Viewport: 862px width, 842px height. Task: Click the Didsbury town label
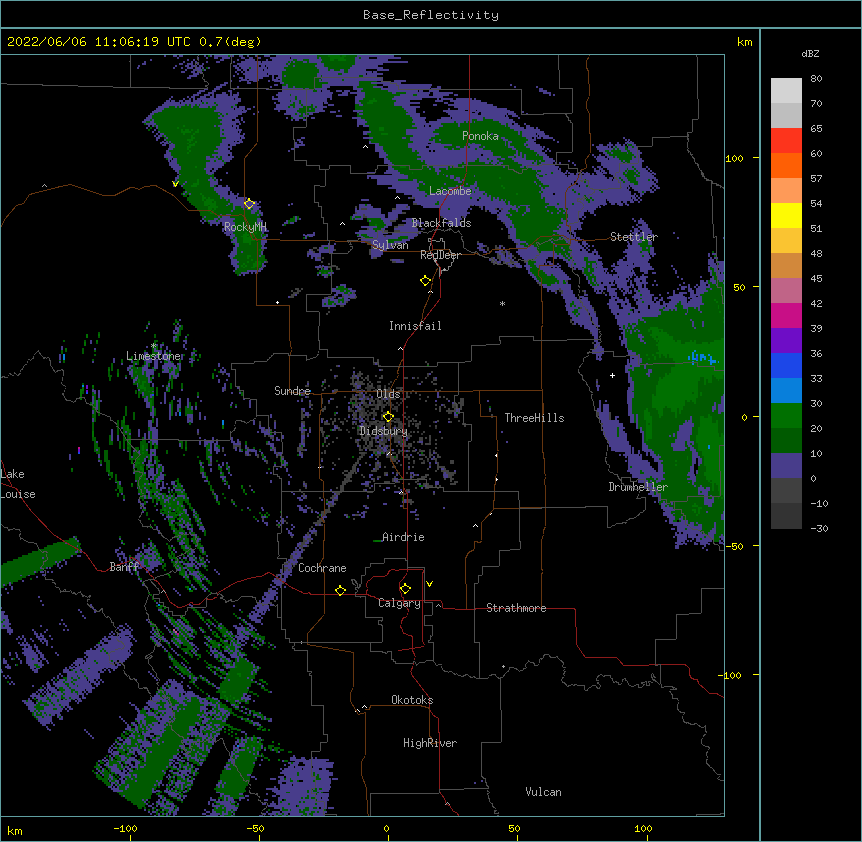click(383, 431)
